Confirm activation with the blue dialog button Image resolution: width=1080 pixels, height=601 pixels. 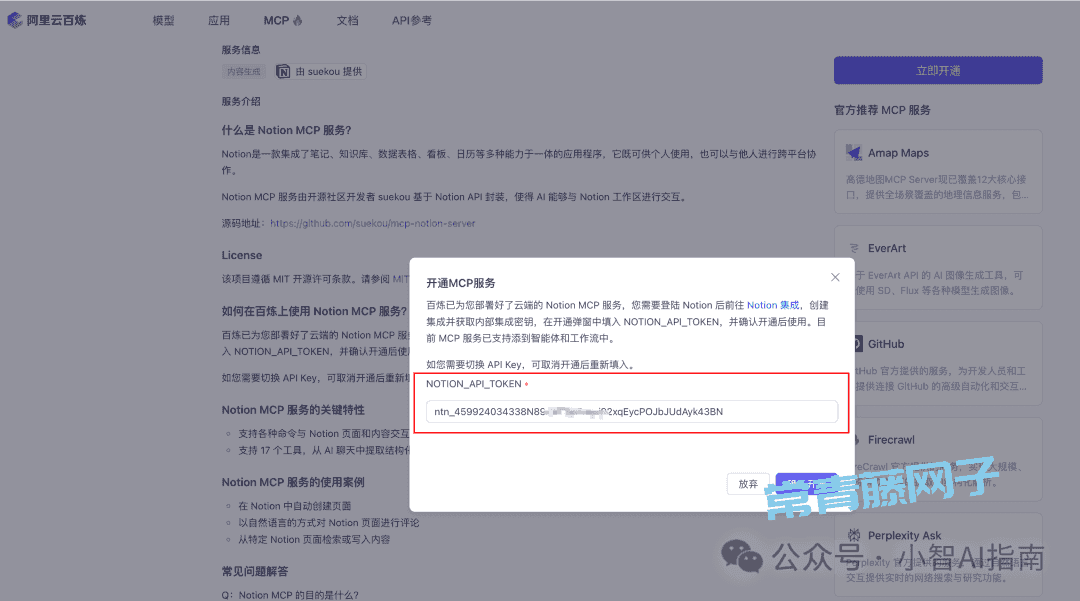pyautogui.click(x=806, y=484)
